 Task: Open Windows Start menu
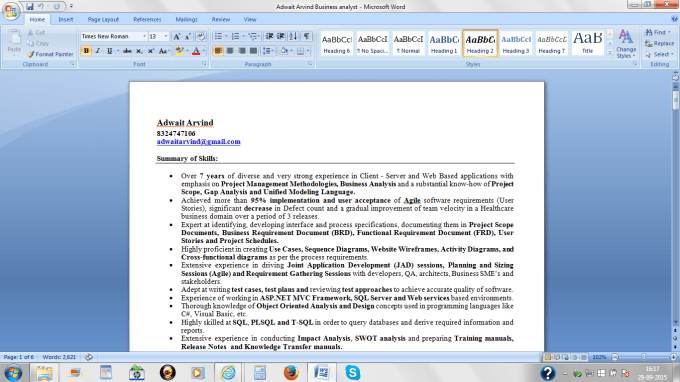pyautogui.click(x=13, y=372)
